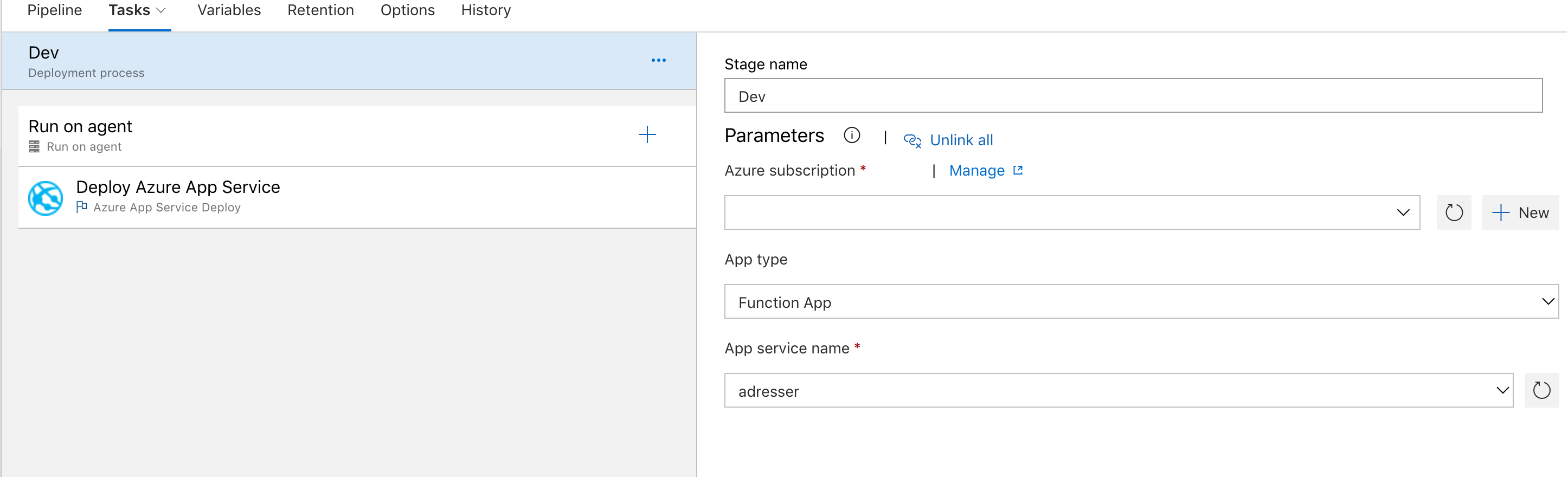Switch to the Pipeline tab
The width and height of the screenshot is (1568, 477).
pos(55,10)
